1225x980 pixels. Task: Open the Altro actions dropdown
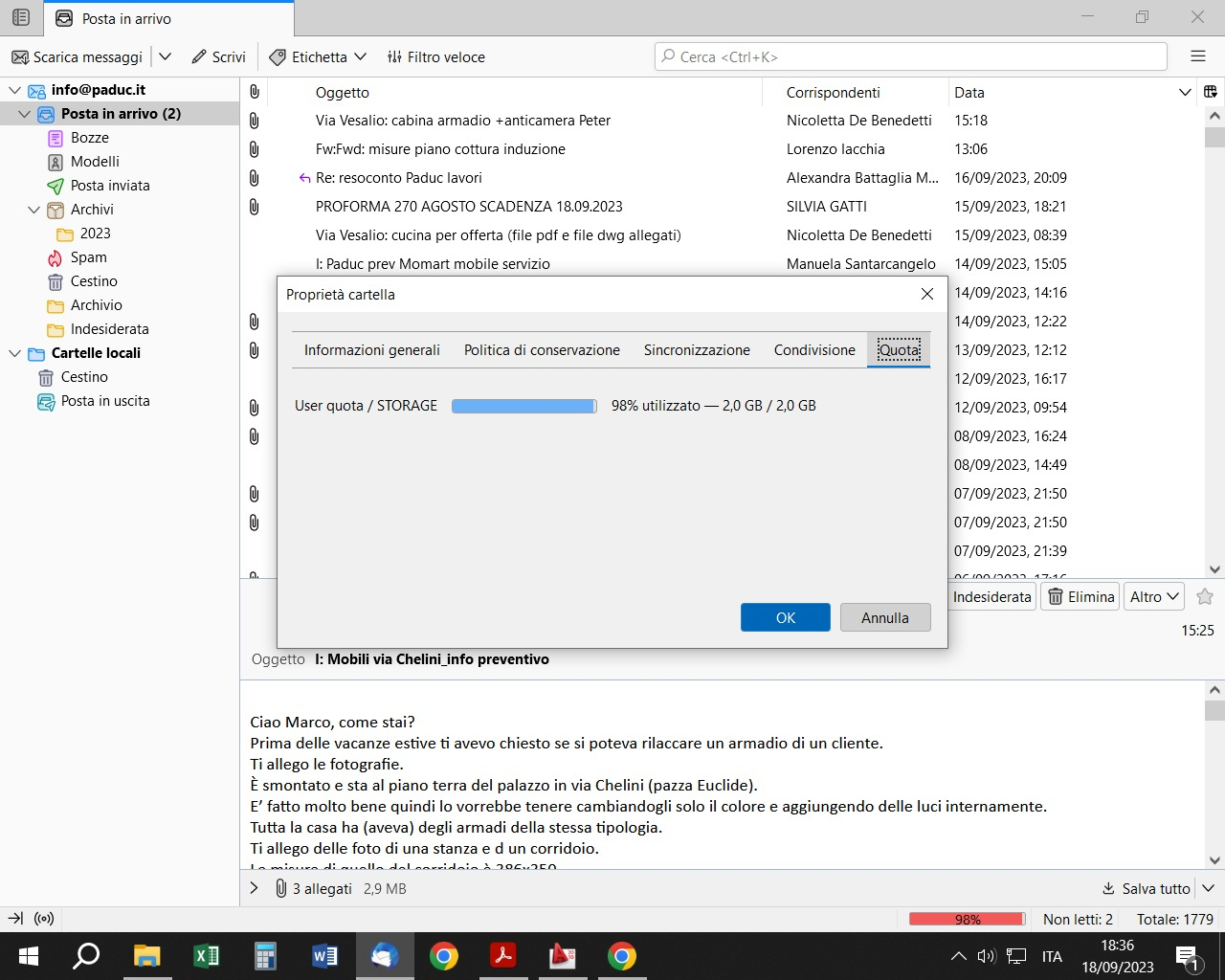[x=1154, y=596]
